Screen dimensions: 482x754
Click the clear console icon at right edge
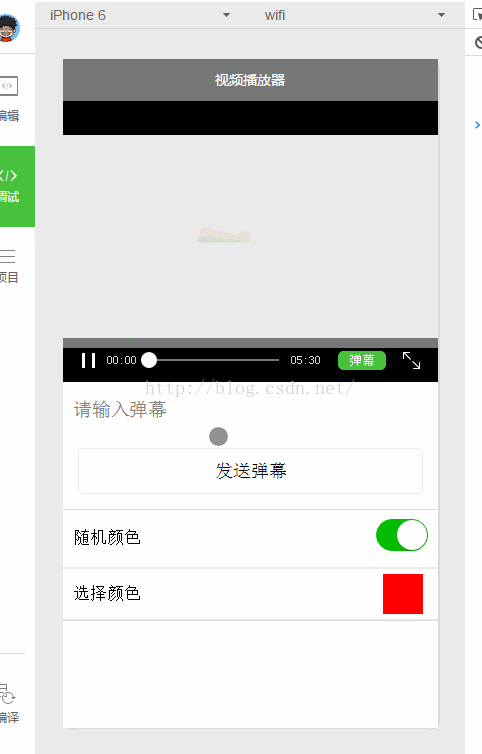click(478, 43)
